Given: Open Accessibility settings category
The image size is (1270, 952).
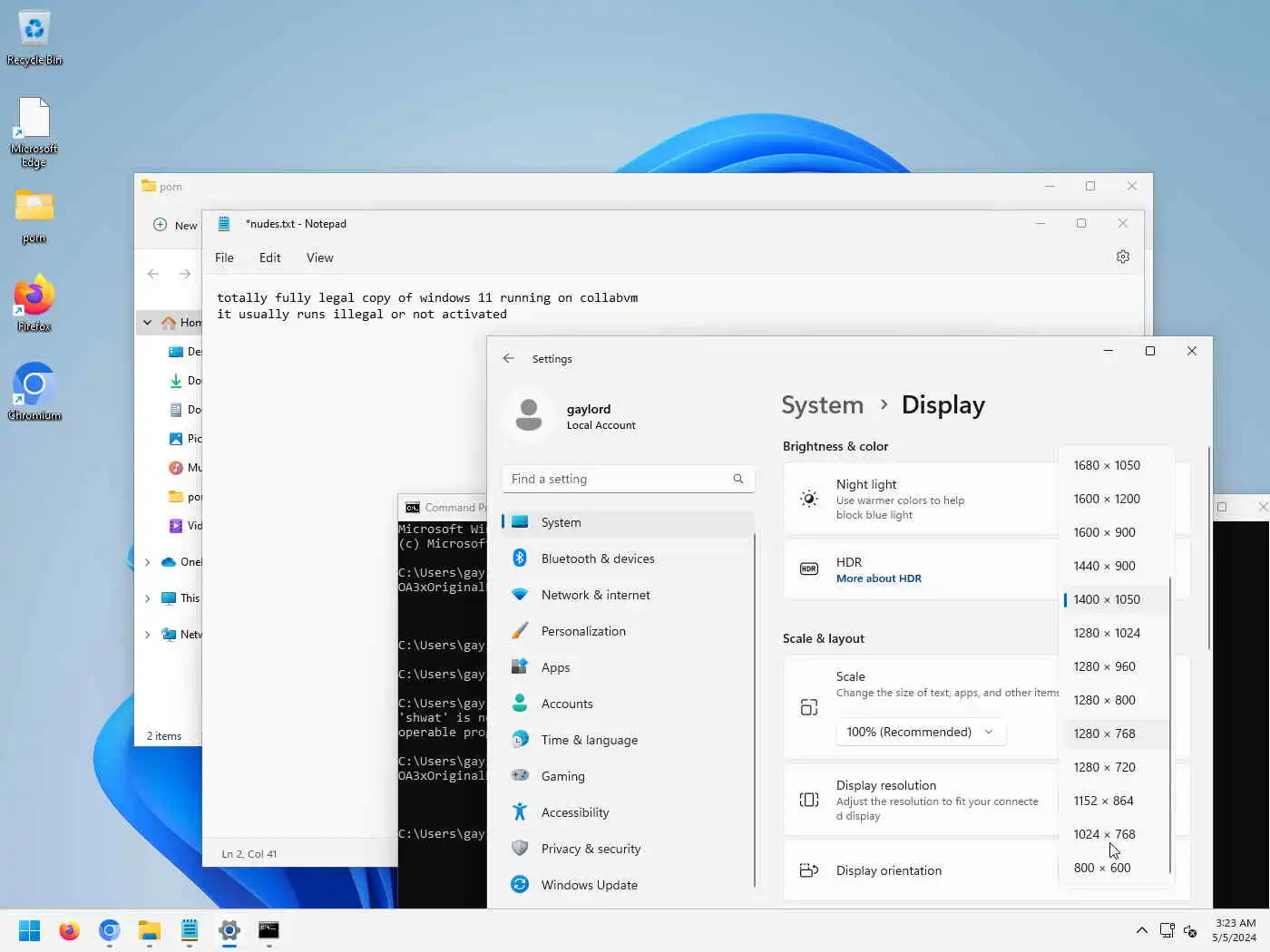Looking at the screenshot, I should click(628, 812).
